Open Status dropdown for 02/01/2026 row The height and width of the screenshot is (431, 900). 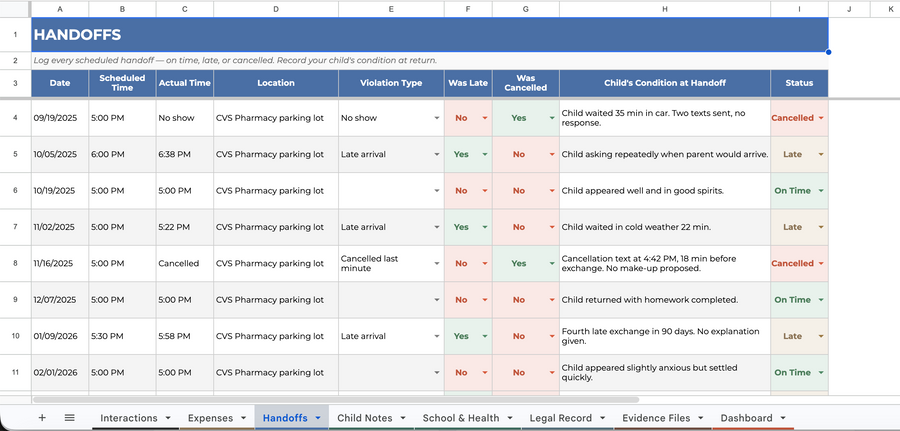click(821, 372)
